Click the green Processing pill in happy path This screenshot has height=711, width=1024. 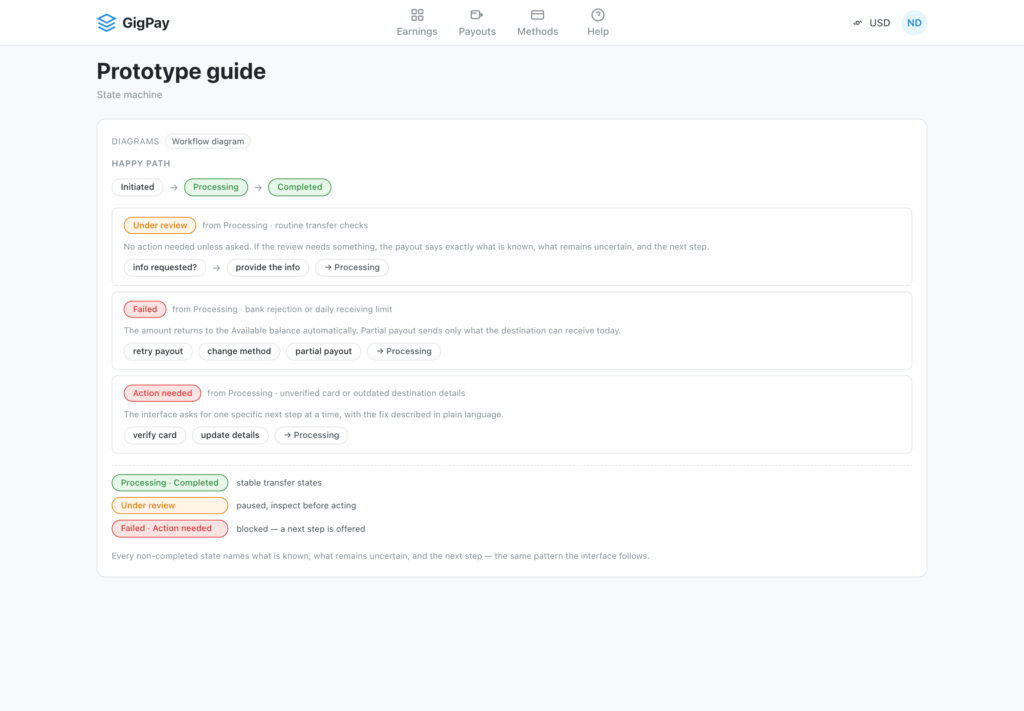216,187
